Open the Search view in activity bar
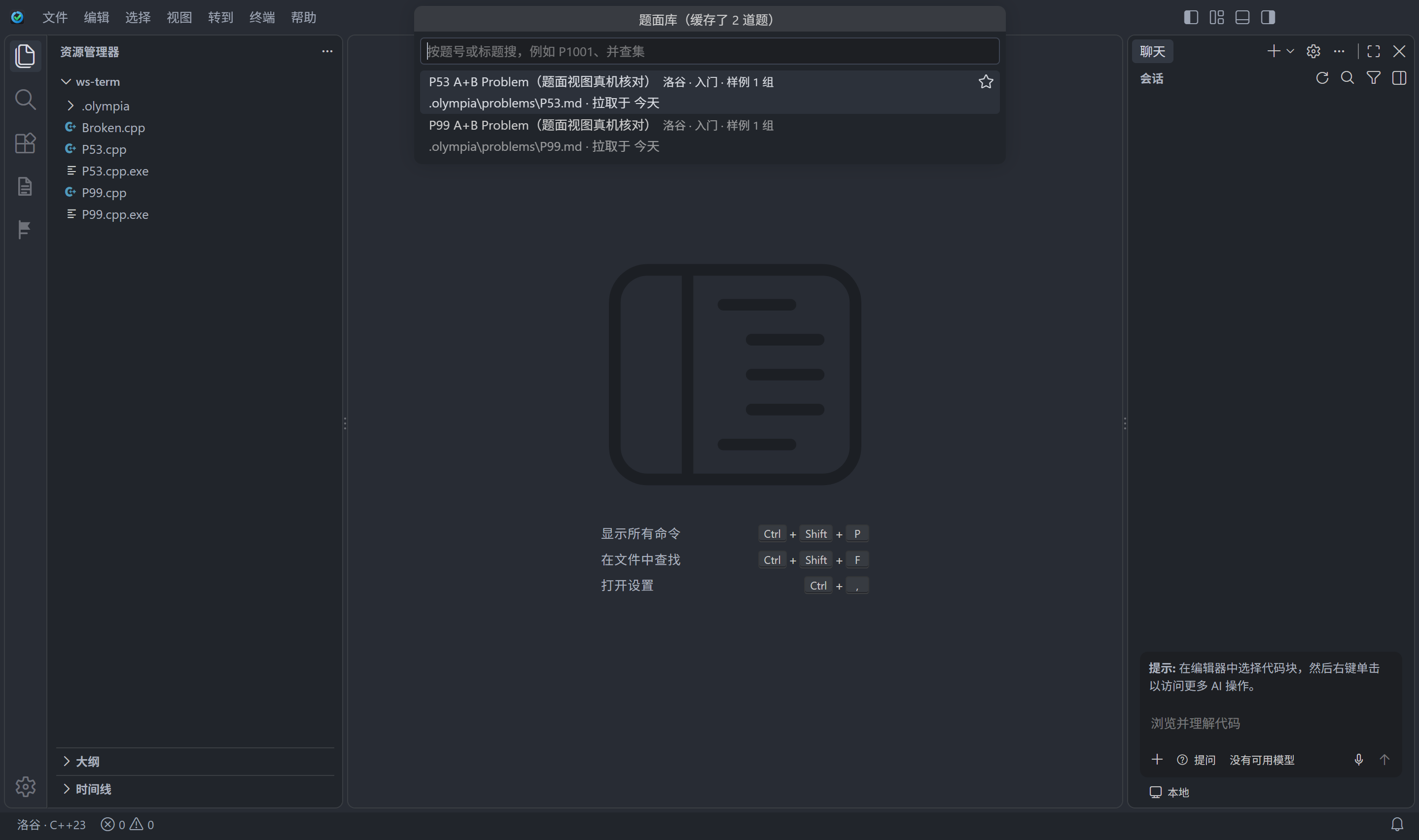This screenshot has height=840, width=1419. [x=25, y=100]
